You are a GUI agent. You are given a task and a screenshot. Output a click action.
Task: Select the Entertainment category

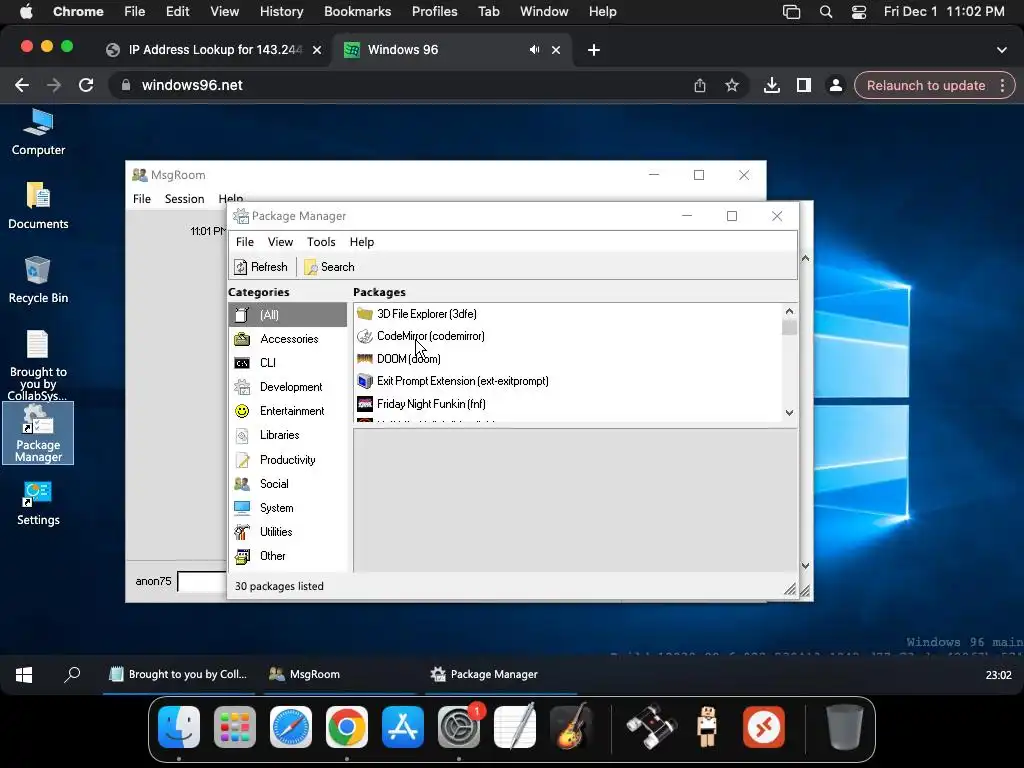pos(287,411)
